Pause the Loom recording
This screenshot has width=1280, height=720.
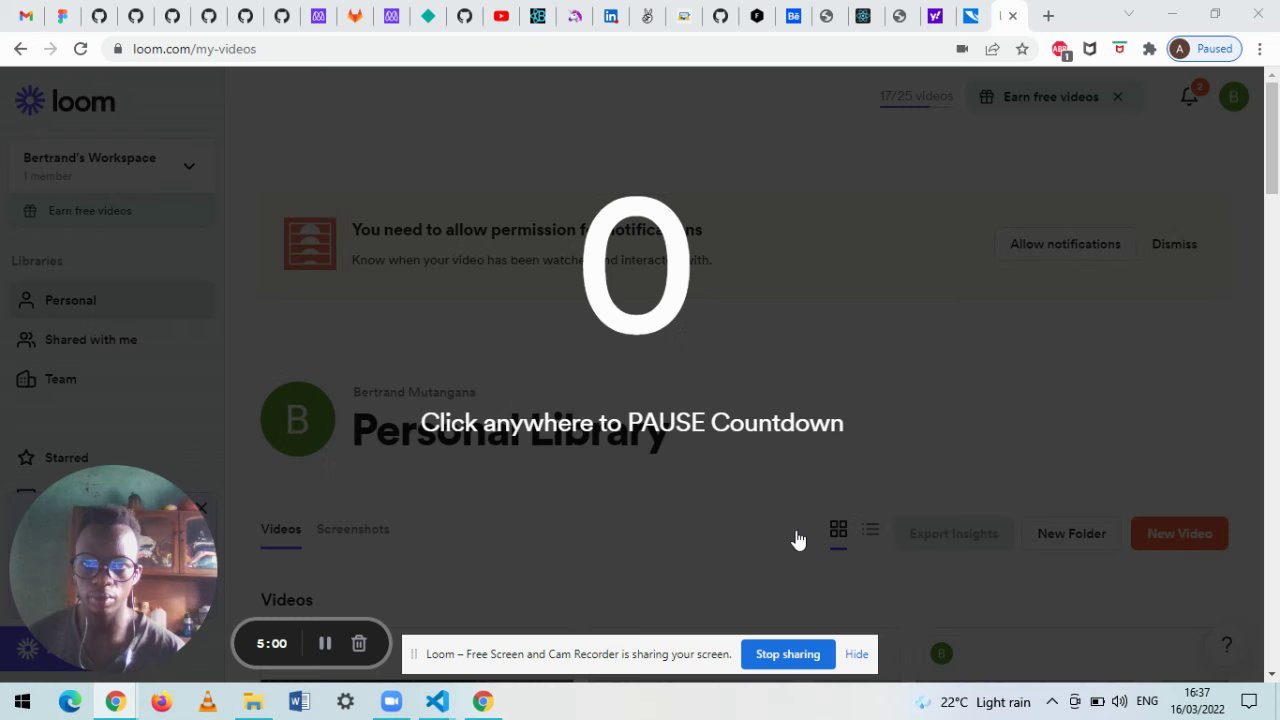tap(325, 644)
